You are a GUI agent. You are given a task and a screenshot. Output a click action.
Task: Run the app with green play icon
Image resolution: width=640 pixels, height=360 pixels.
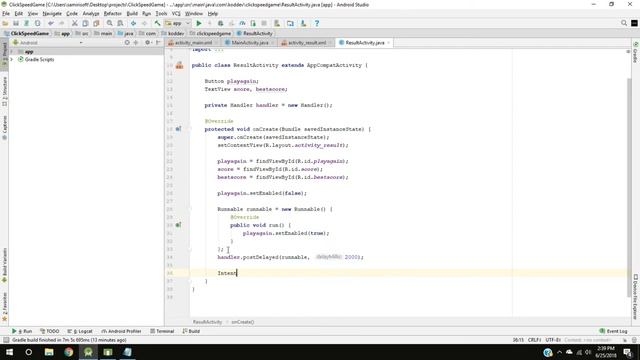[199, 23]
